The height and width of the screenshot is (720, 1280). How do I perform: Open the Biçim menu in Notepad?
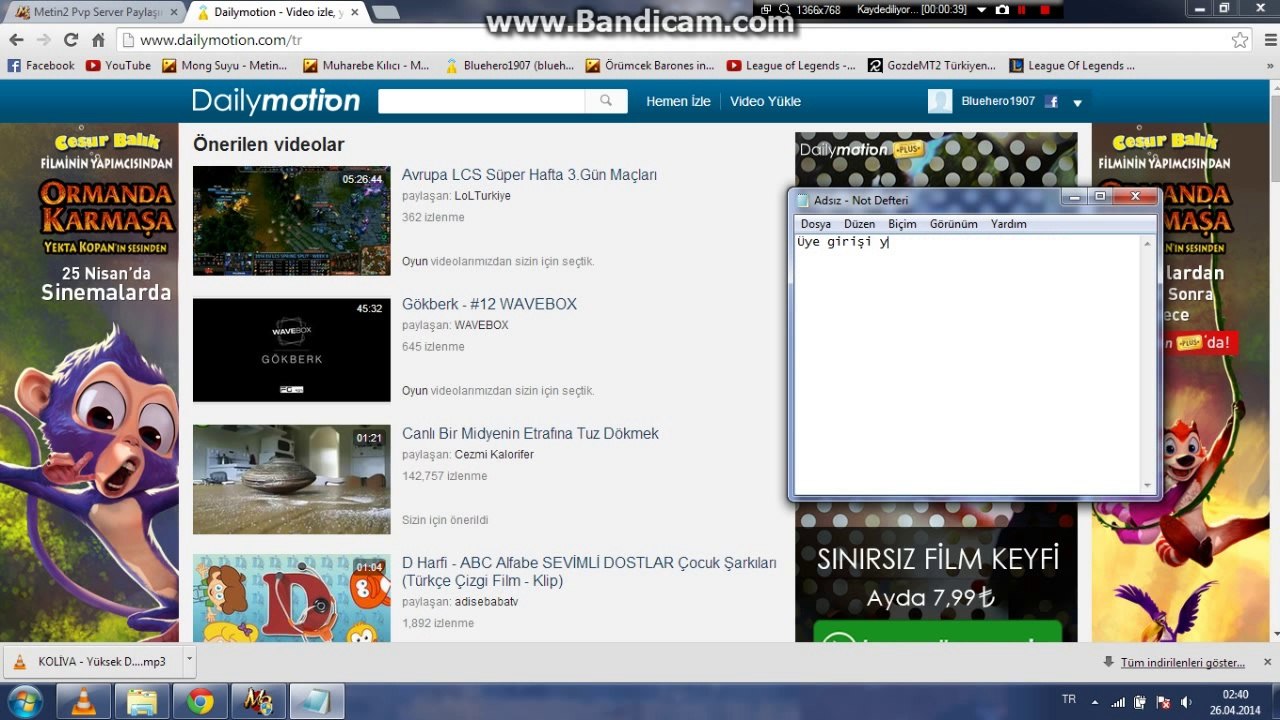(x=902, y=224)
